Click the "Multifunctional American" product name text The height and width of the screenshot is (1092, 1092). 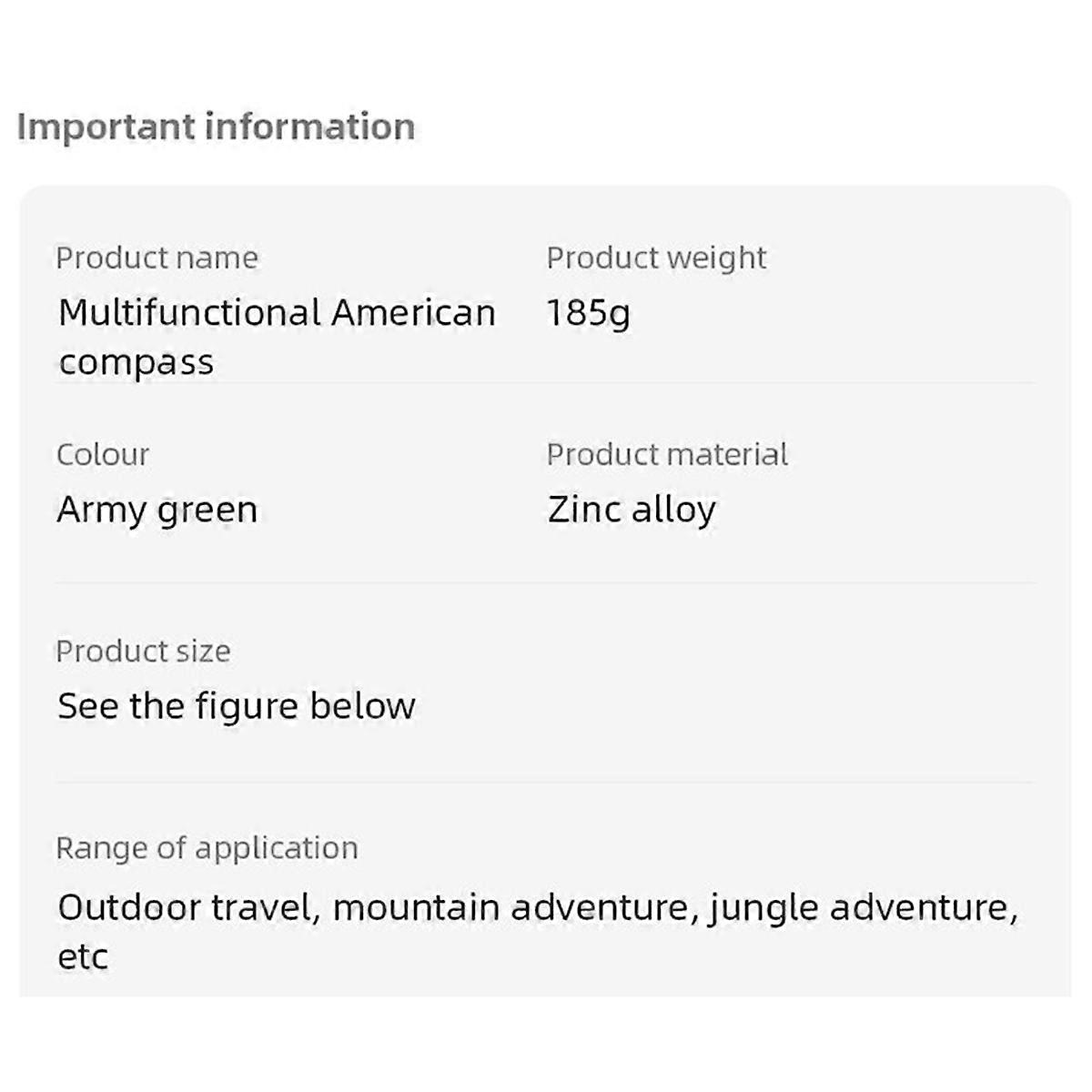coord(277,313)
